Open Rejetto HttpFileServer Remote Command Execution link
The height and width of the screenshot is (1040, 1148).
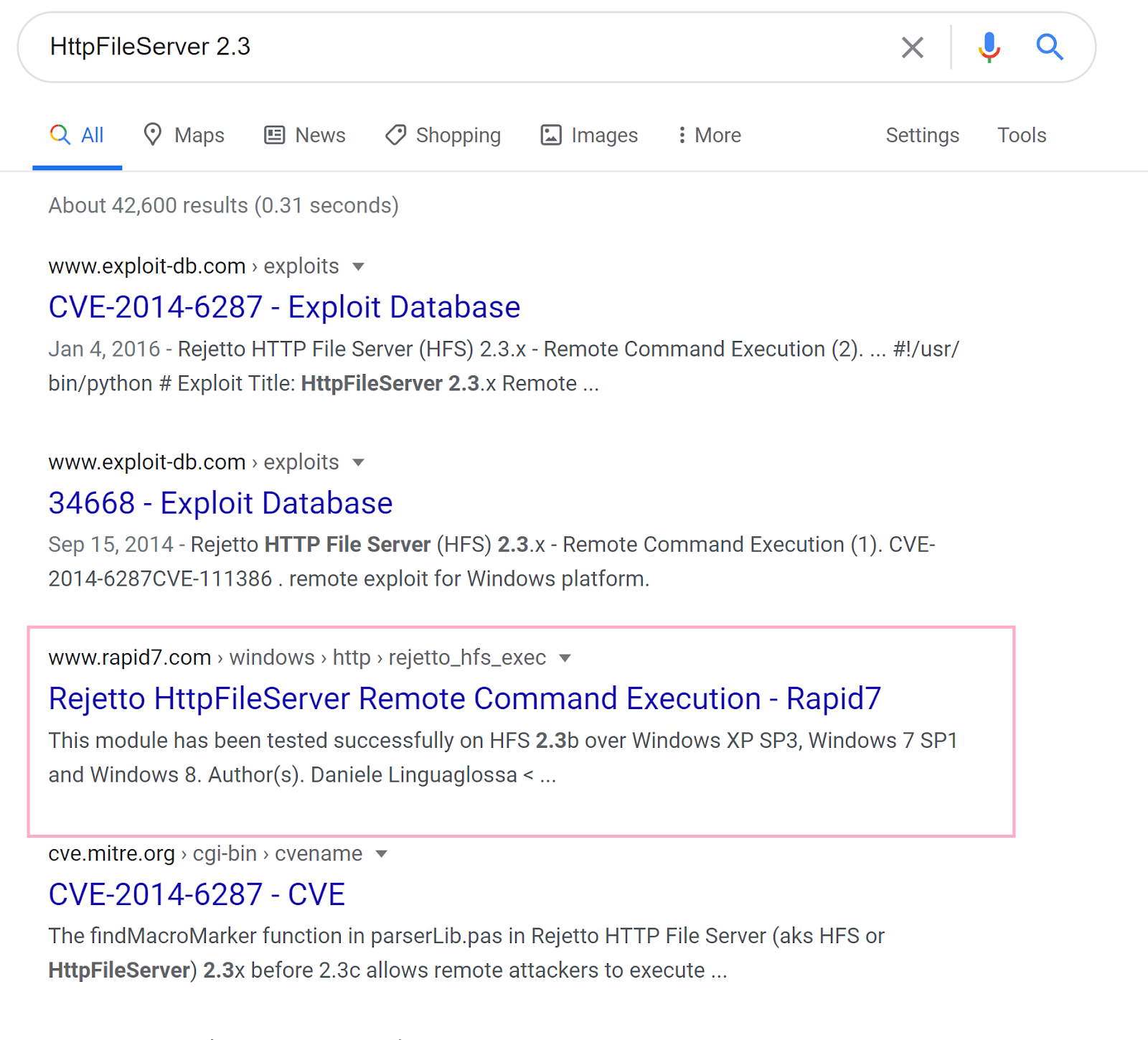464,698
